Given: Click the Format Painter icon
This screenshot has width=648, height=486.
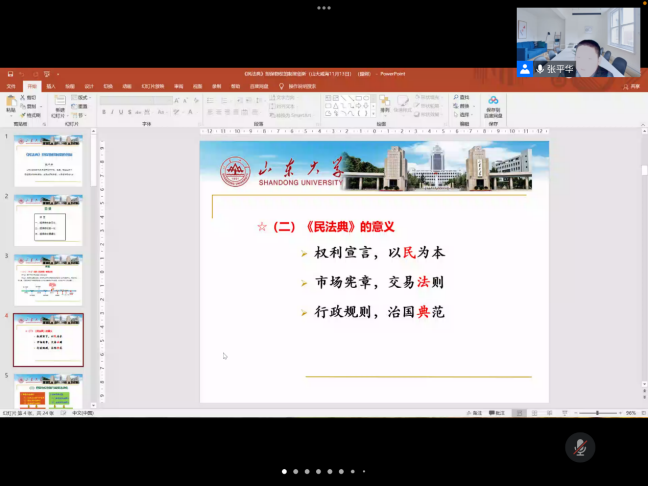Looking at the screenshot, I should (x=30, y=115).
